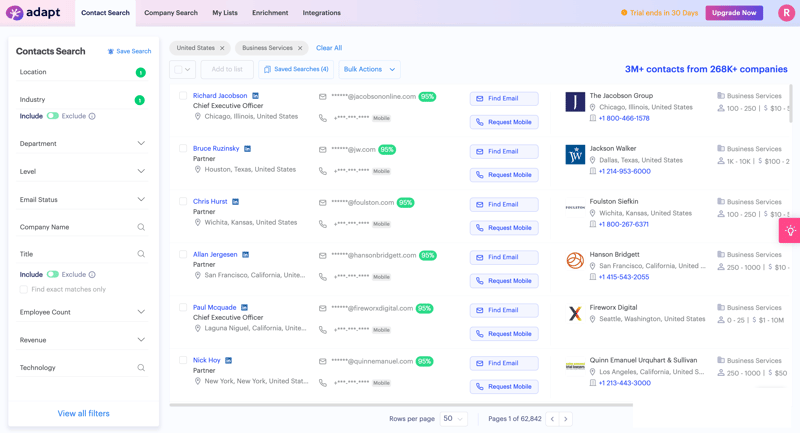The height and width of the screenshot is (433, 800).
Task: Click View all filters link
Action: pyautogui.click(x=83, y=413)
